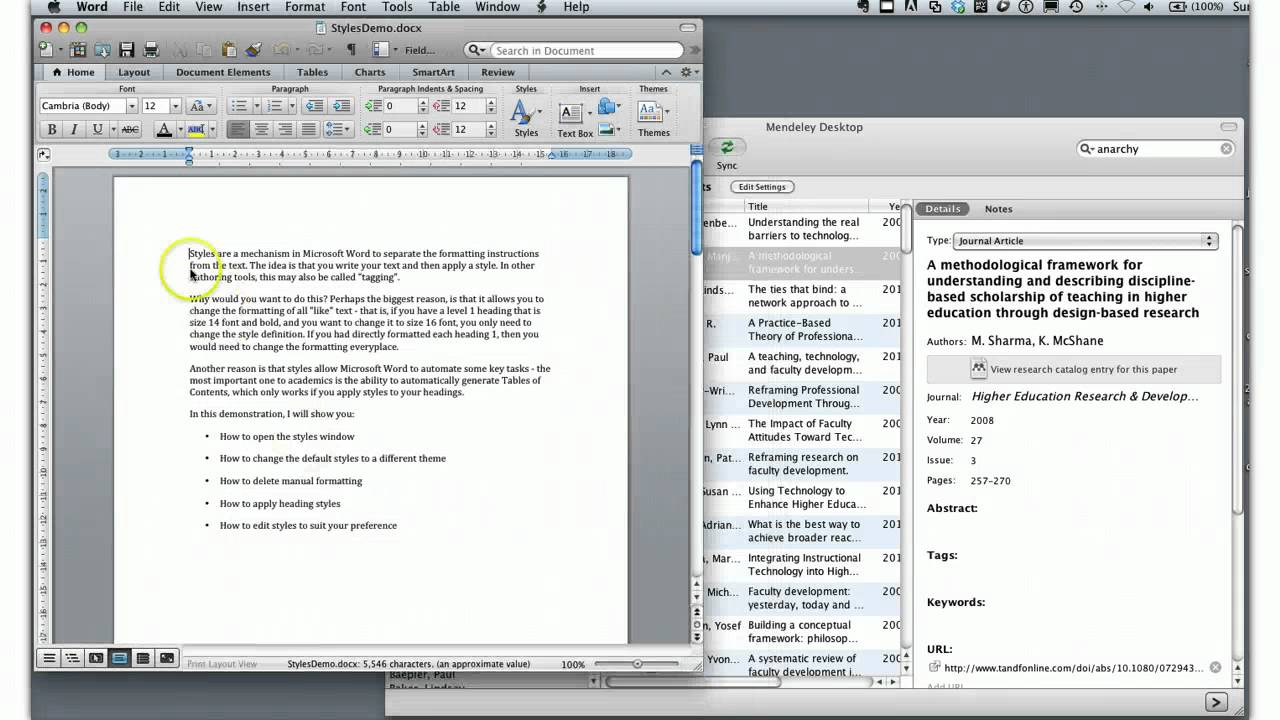Clear the anarchy search in Mendeley
1280x720 pixels.
(x=1226, y=149)
